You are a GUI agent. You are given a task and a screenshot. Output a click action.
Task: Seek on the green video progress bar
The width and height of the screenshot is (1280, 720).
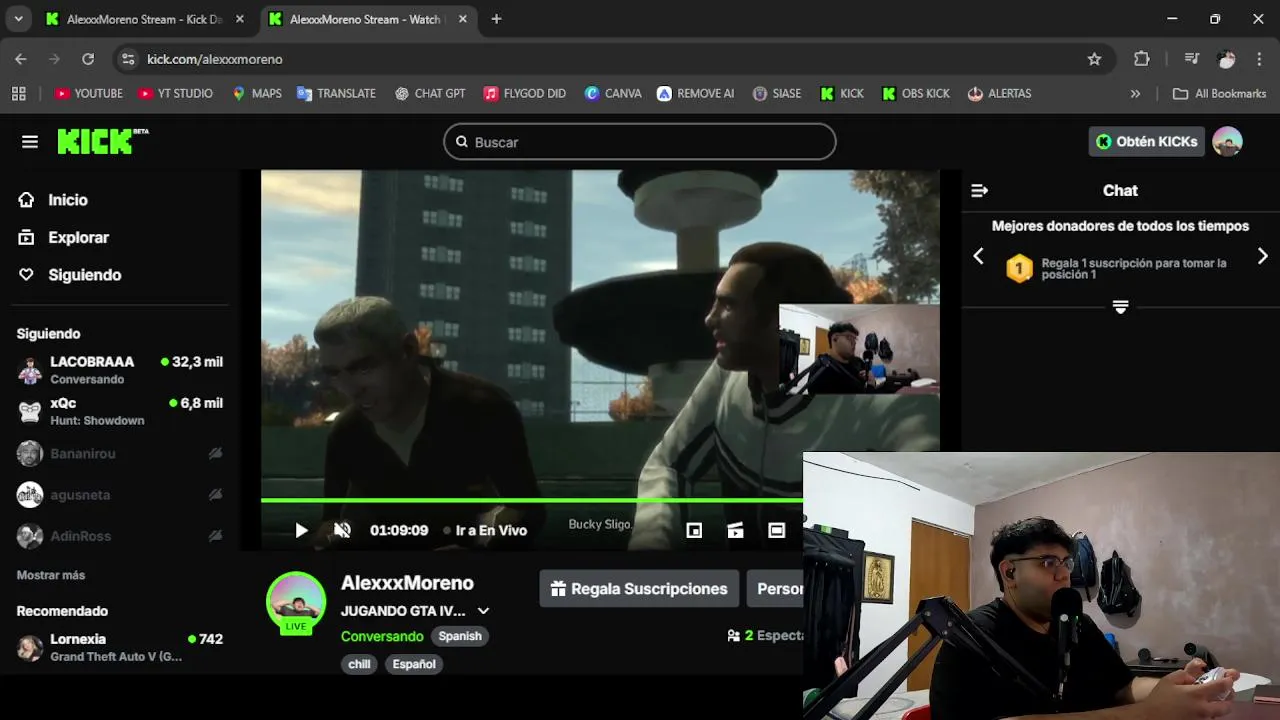click(531, 499)
